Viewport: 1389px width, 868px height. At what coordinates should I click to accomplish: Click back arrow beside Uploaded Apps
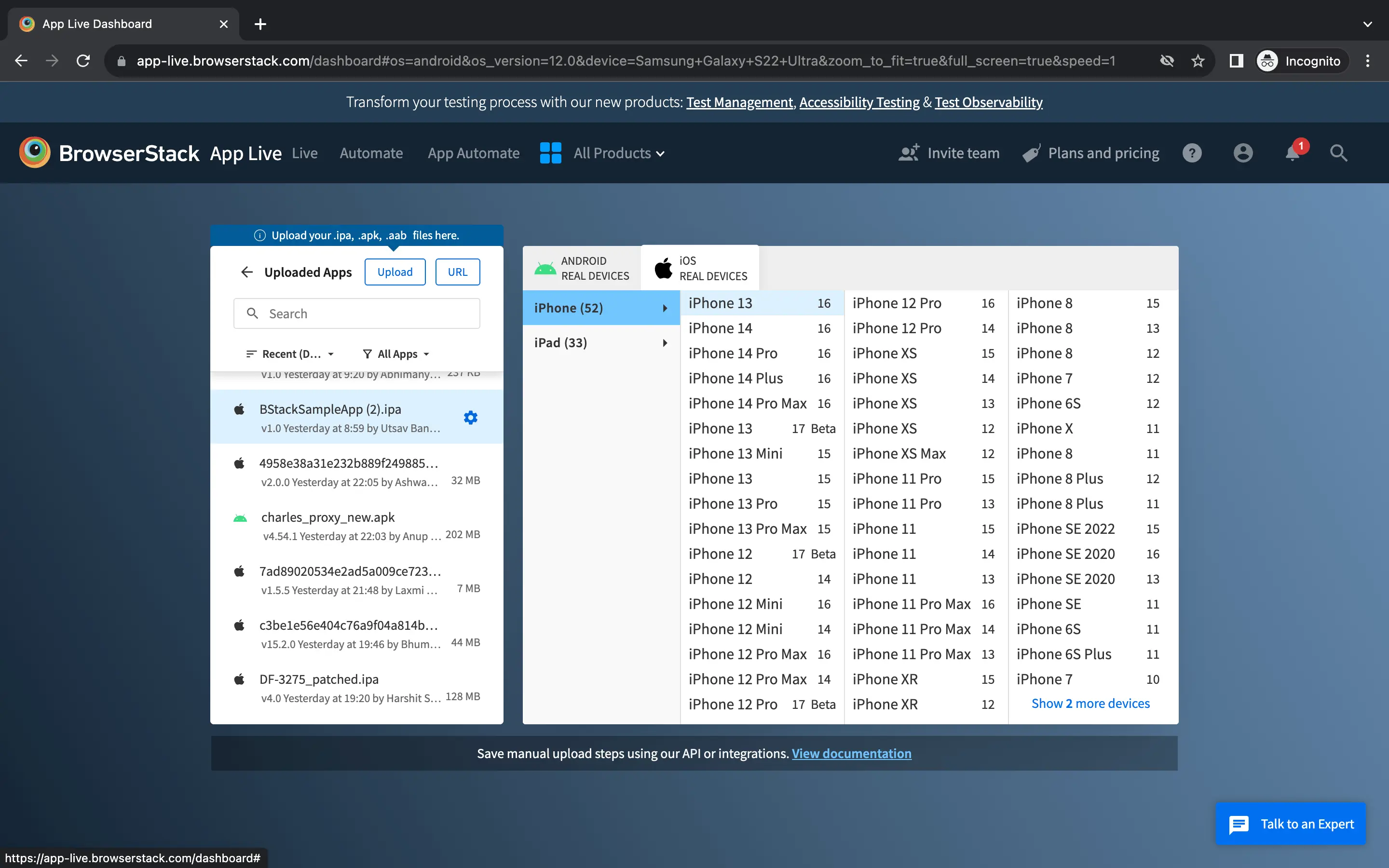(247, 272)
